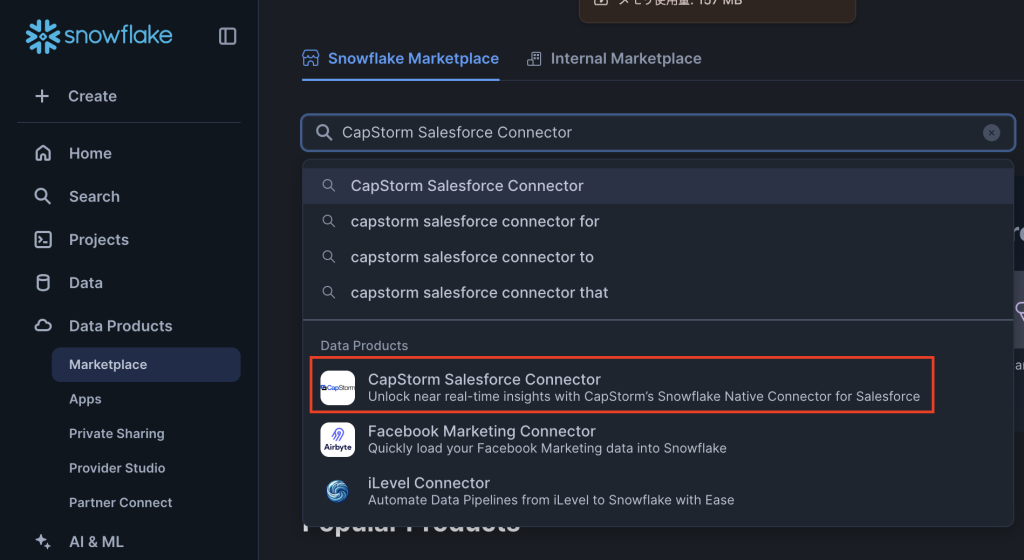The image size is (1024, 560).
Task: Click the Search magnifier icon in sidebar
Action: [x=42, y=196]
